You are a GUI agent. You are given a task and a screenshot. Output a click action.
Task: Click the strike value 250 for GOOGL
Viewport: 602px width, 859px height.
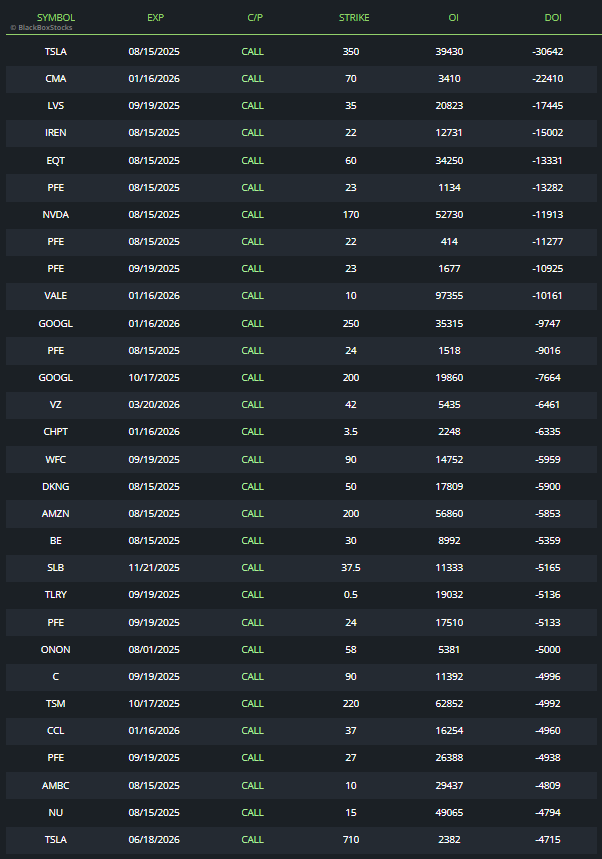(x=351, y=323)
